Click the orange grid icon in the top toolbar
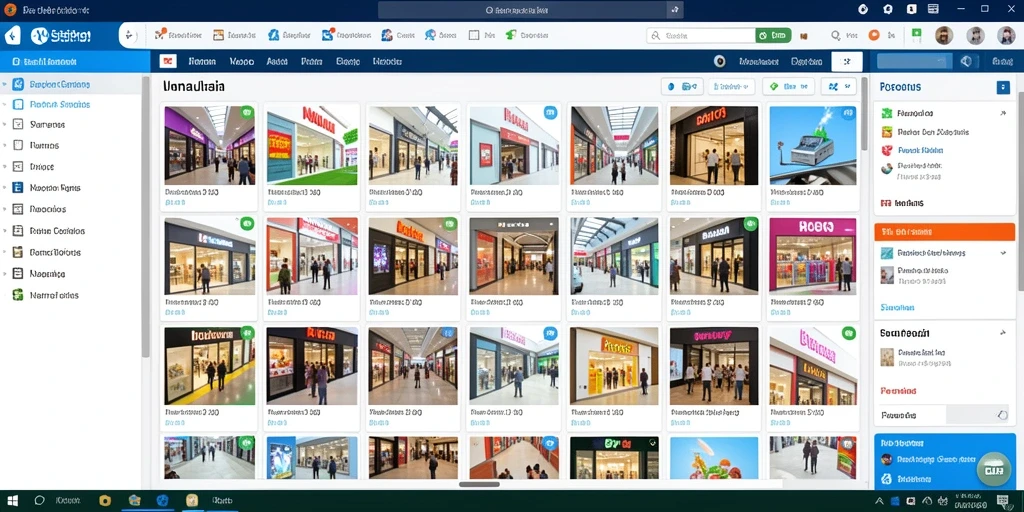Screen dimensions: 1024x512 pyautogui.click(x=218, y=35)
